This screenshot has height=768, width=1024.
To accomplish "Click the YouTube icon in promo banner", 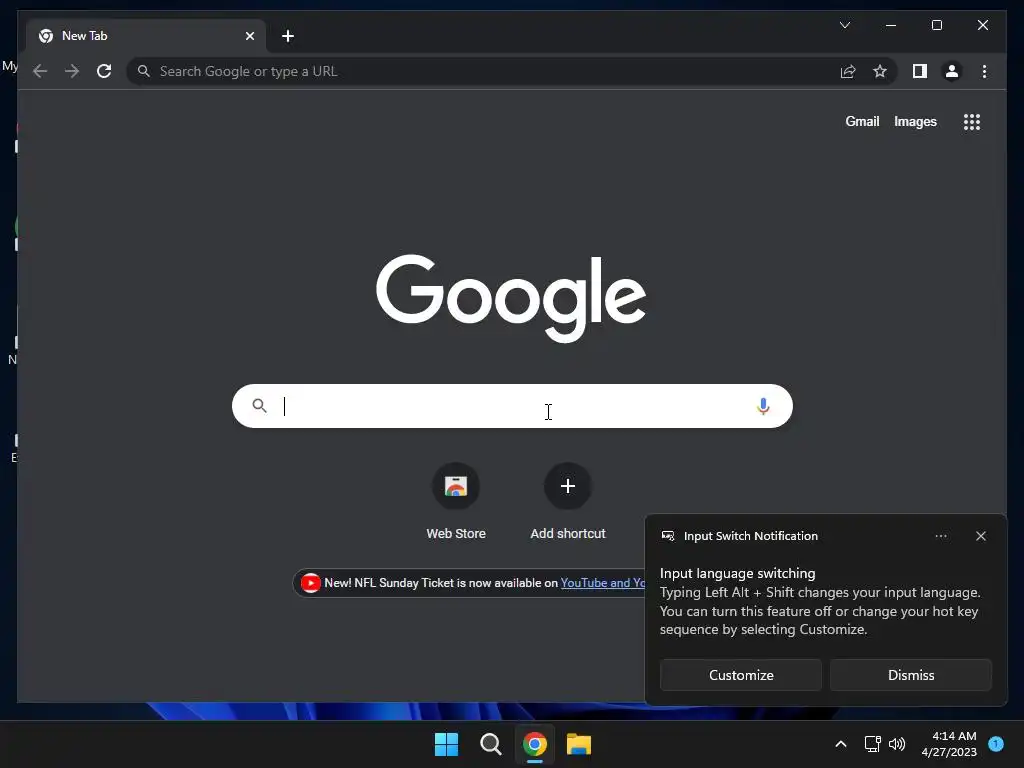I will [311, 583].
